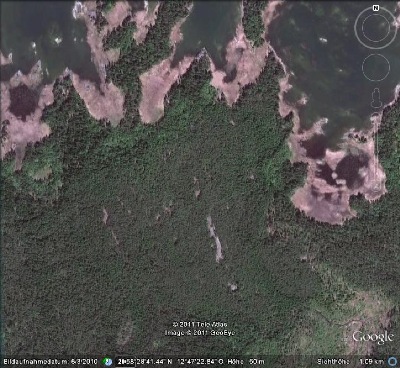Open historical imagery clock icon in status bar
The image size is (400, 368).
click(107, 361)
